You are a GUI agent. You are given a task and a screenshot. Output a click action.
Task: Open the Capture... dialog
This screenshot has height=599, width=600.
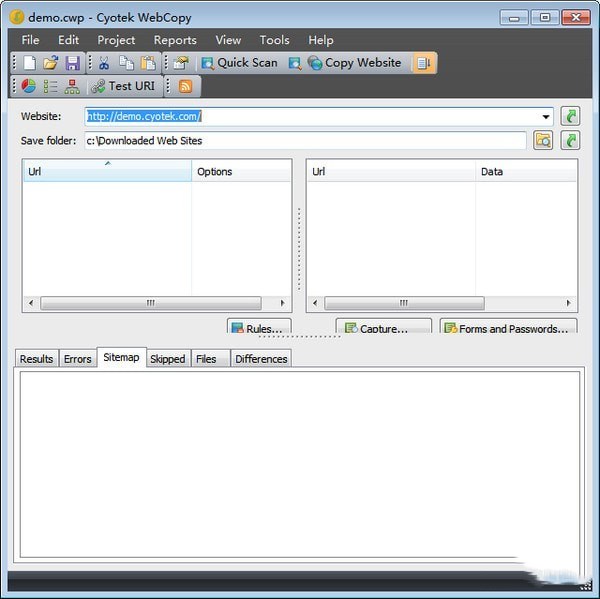click(x=383, y=326)
